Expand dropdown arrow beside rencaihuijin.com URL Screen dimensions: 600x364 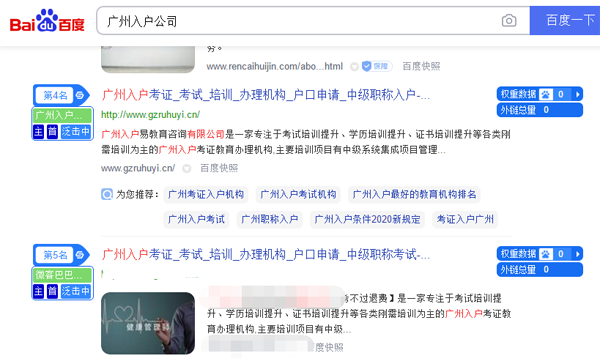[354, 67]
